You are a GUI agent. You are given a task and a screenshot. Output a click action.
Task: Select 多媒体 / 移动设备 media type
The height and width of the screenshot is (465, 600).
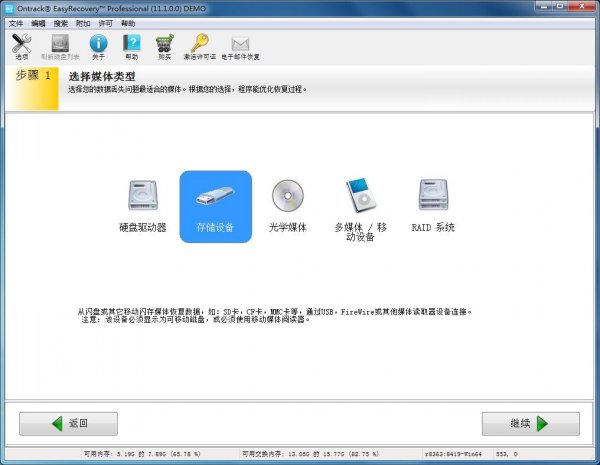(x=360, y=208)
